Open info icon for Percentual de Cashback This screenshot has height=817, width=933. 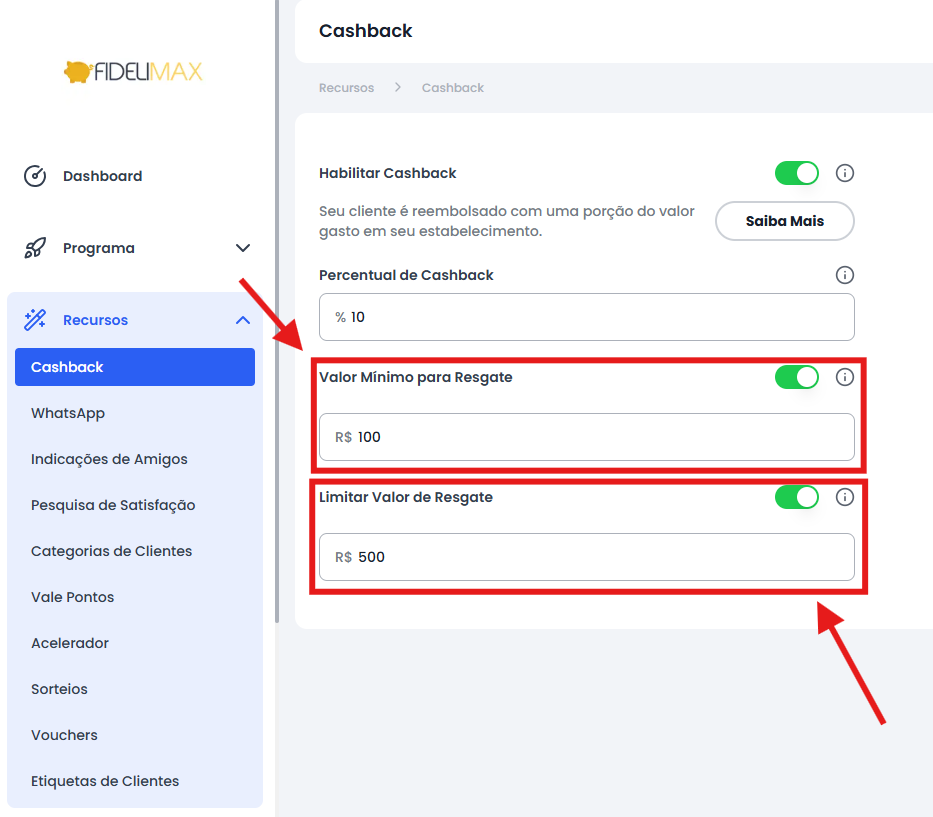tap(844, 275)
